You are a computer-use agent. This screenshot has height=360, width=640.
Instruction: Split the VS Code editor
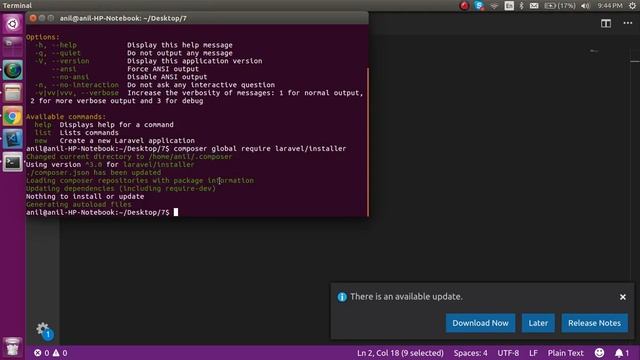click(x=606, y=23)
